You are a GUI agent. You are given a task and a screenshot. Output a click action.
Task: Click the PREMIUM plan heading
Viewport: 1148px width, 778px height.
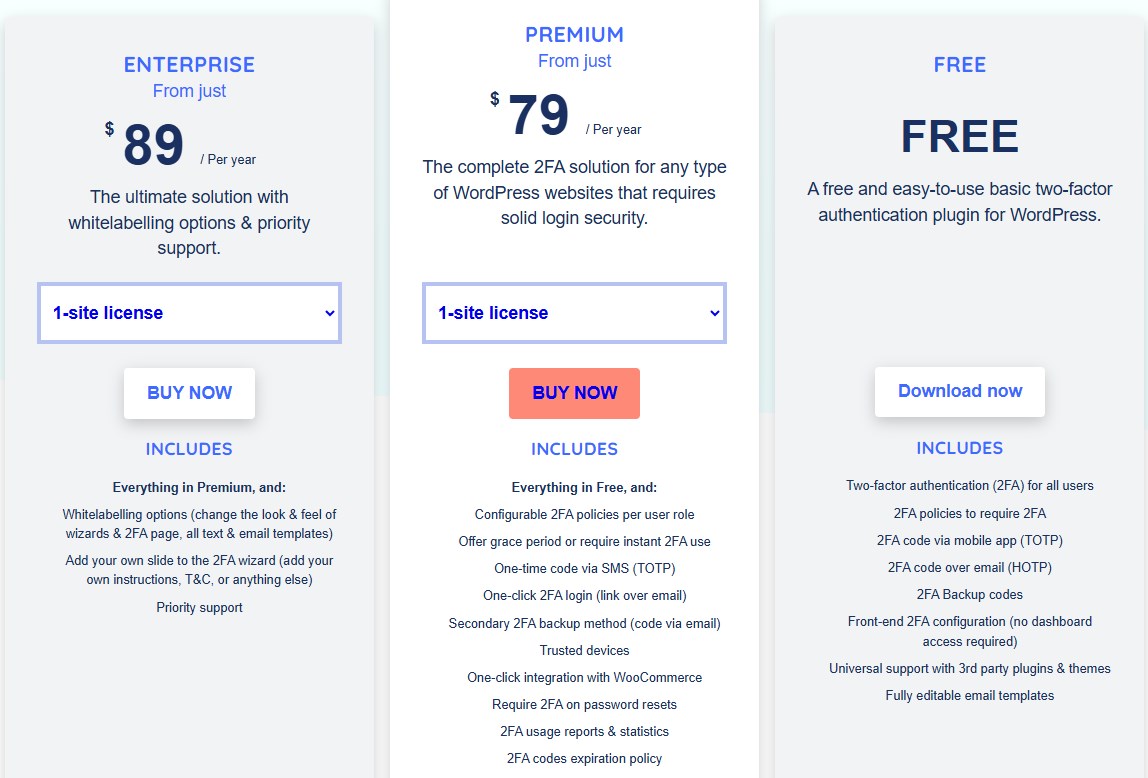(574, 35)
